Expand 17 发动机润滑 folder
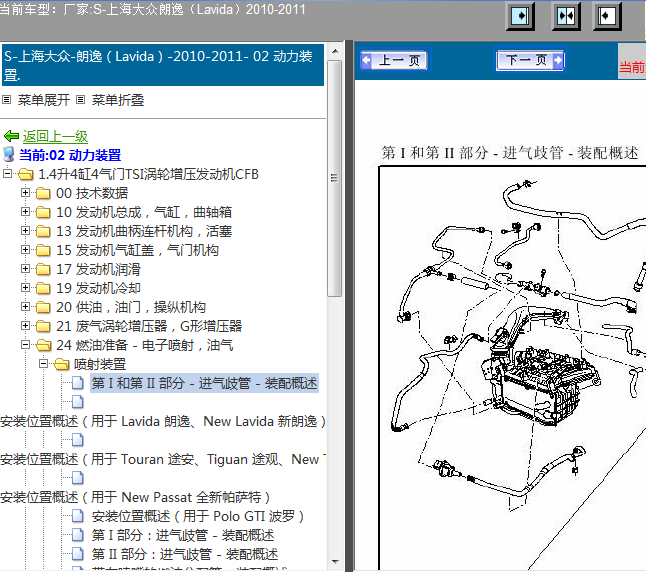646x572 pixels. click(x=26, y=269)
